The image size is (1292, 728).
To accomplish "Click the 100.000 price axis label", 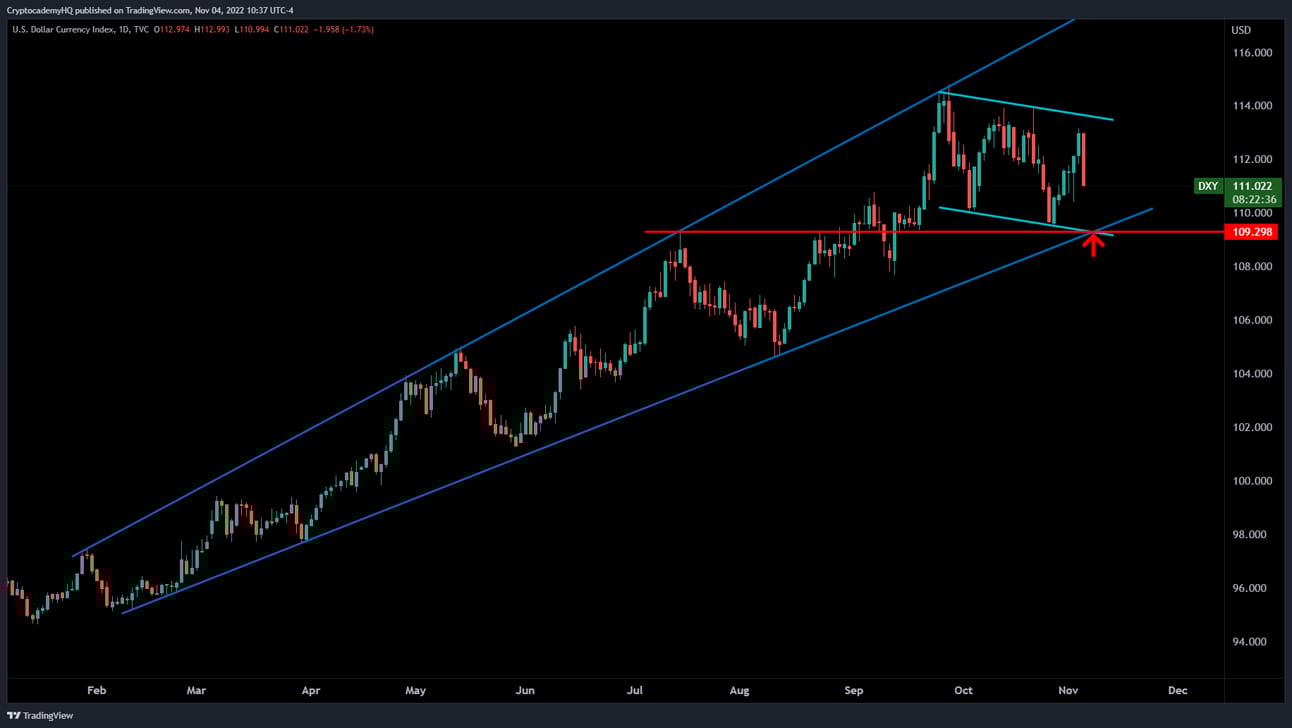I will (x=1251, y=481).
